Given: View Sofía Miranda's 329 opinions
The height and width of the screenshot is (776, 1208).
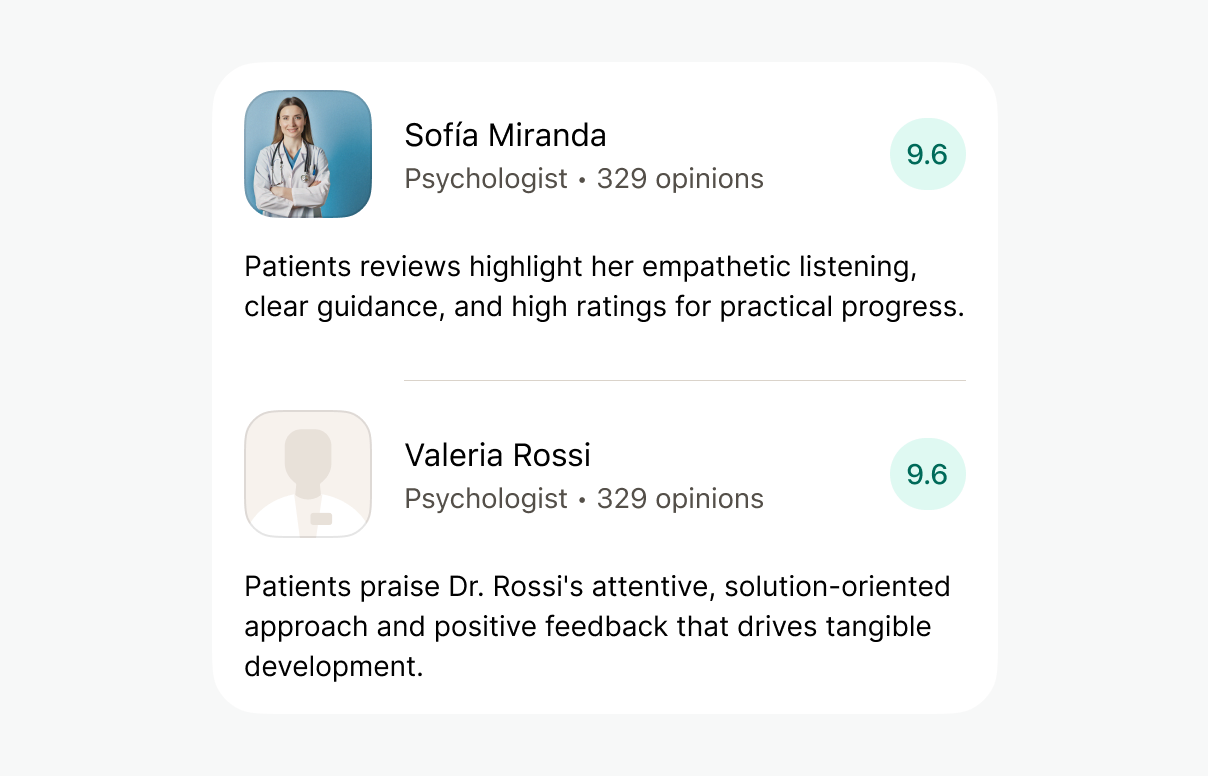Looking at the screenshot, I should point(680,179).
